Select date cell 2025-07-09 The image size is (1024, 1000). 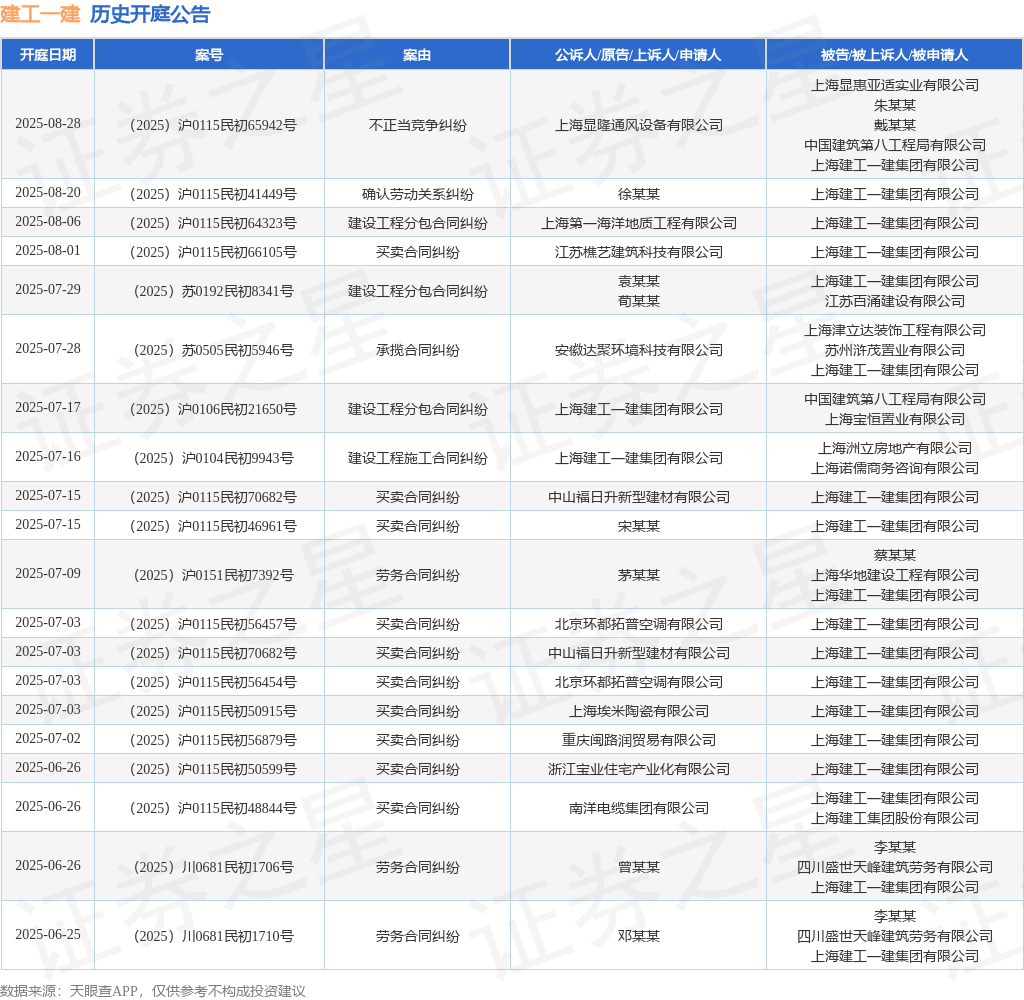tap(48, 573)
